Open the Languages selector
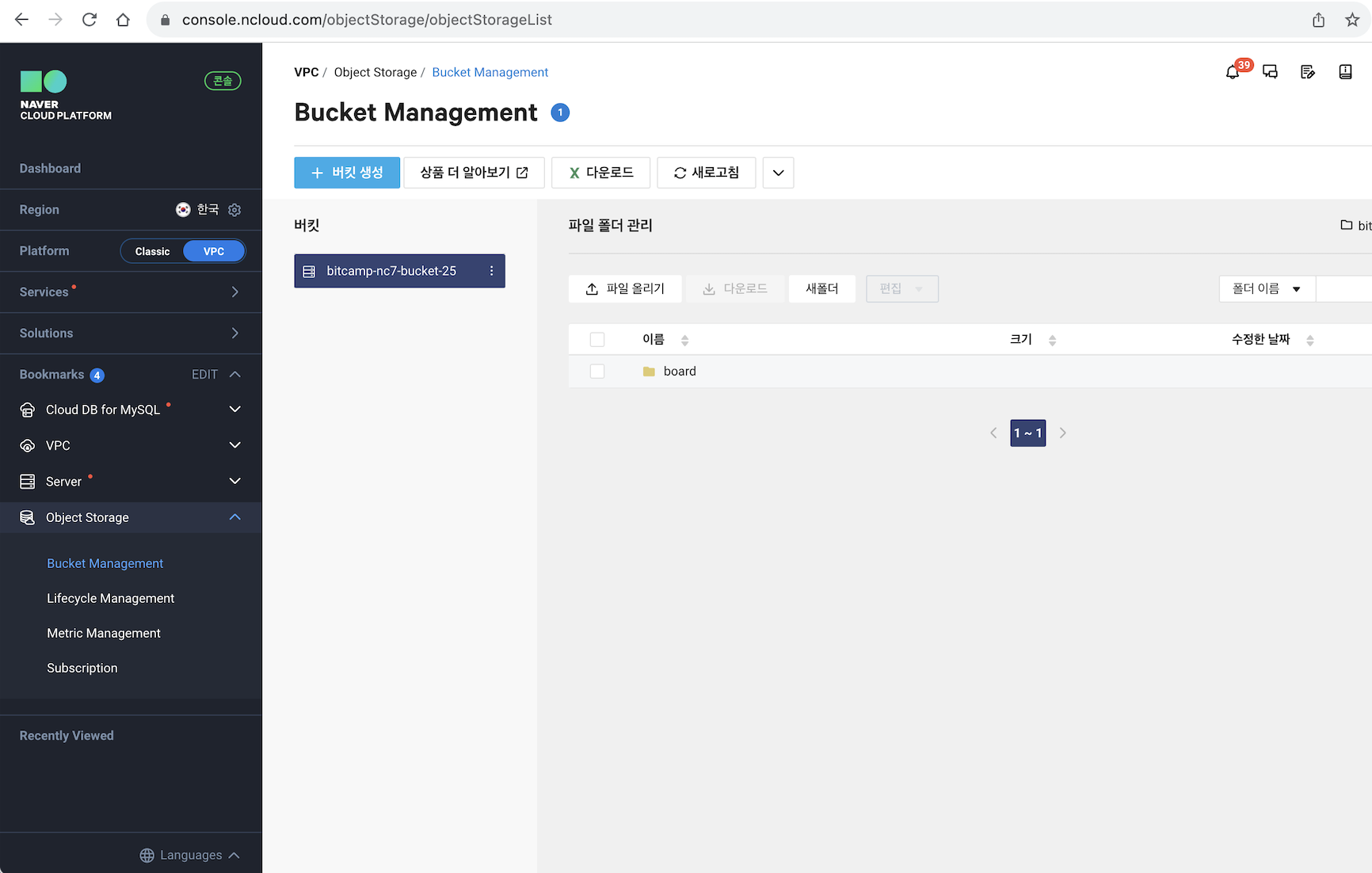Viewport: 1372px width, 873px height. [x=190, y=856]
